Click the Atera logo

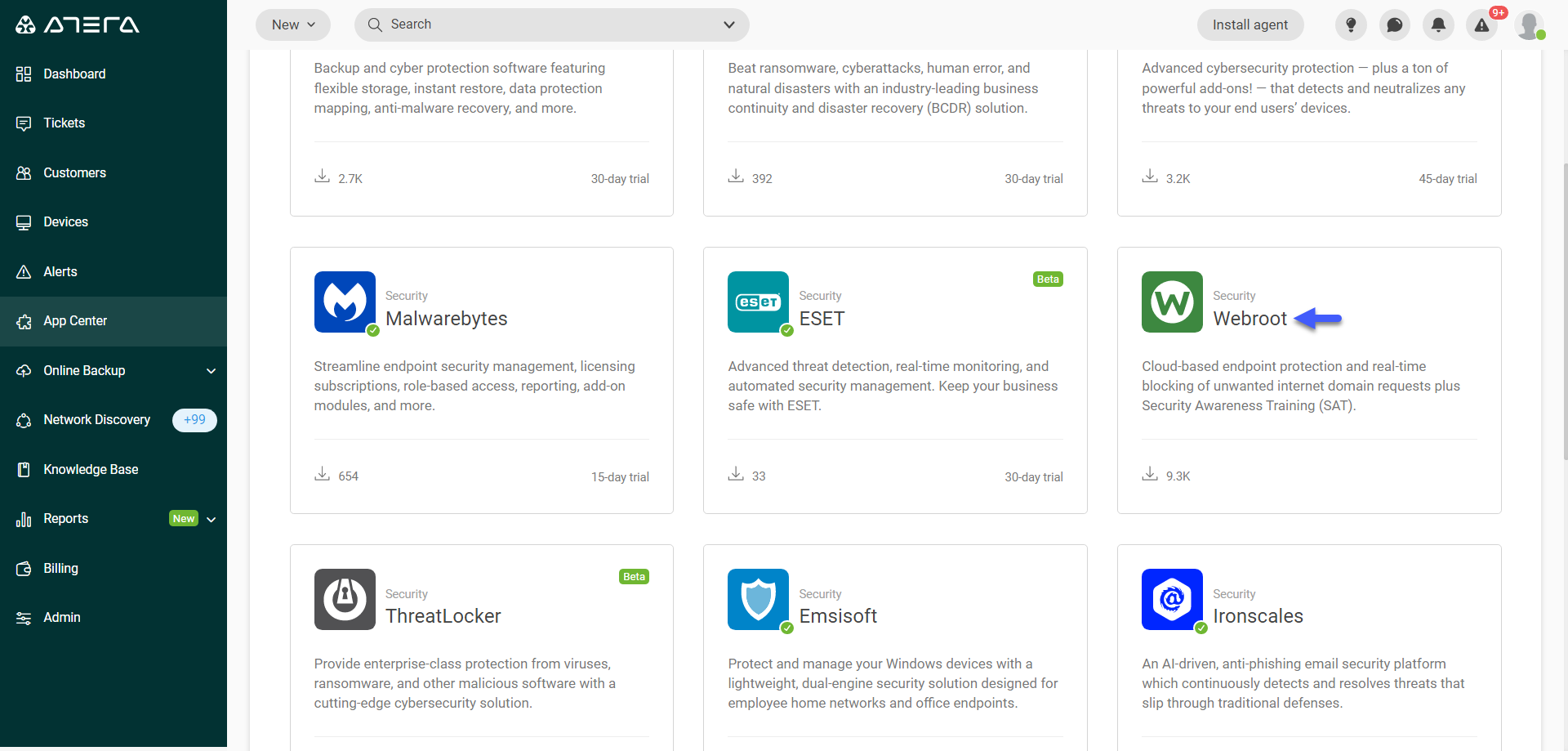click(x=77, y=25)
